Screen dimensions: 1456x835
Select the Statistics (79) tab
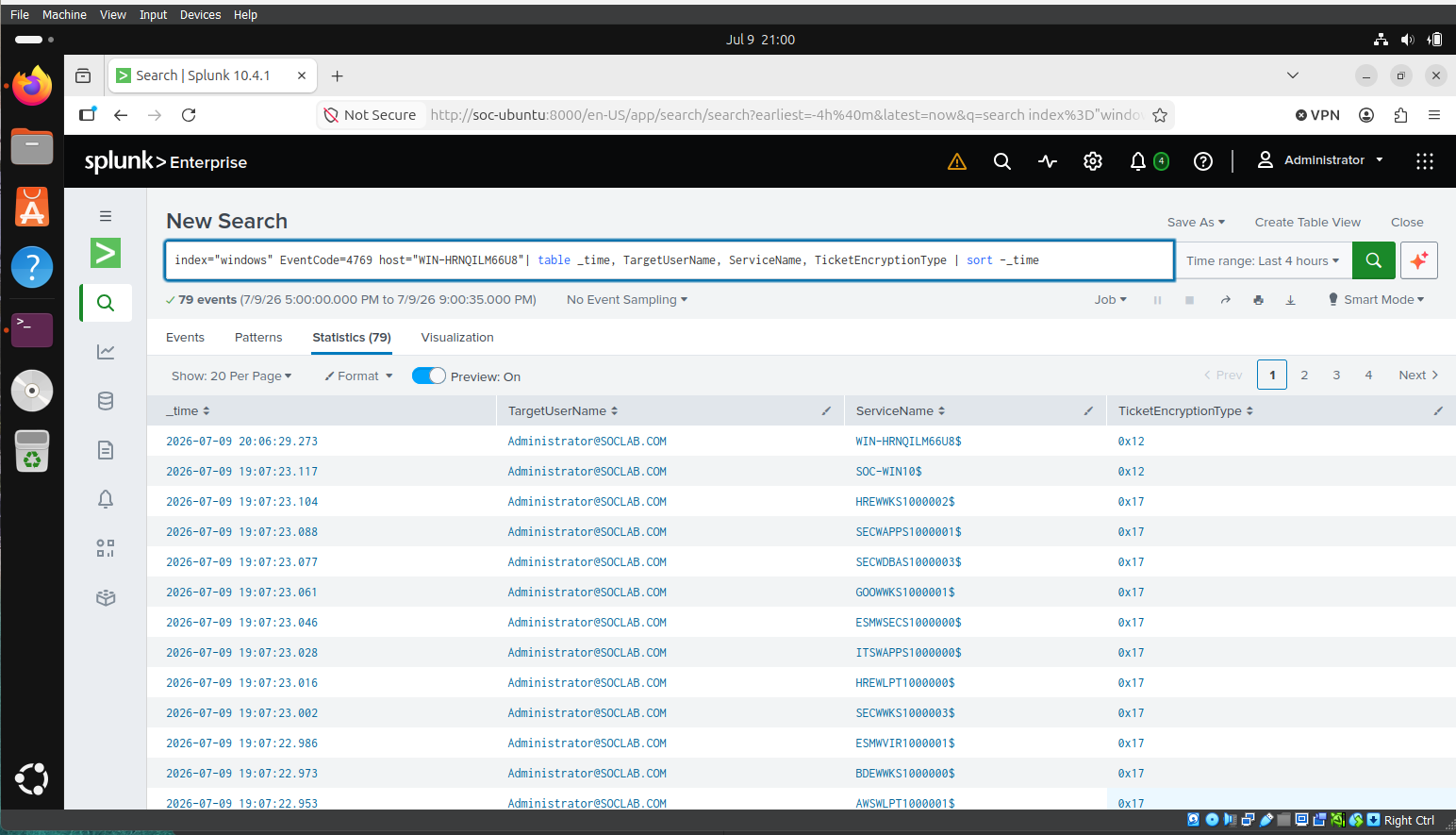(x=352, y=337)
